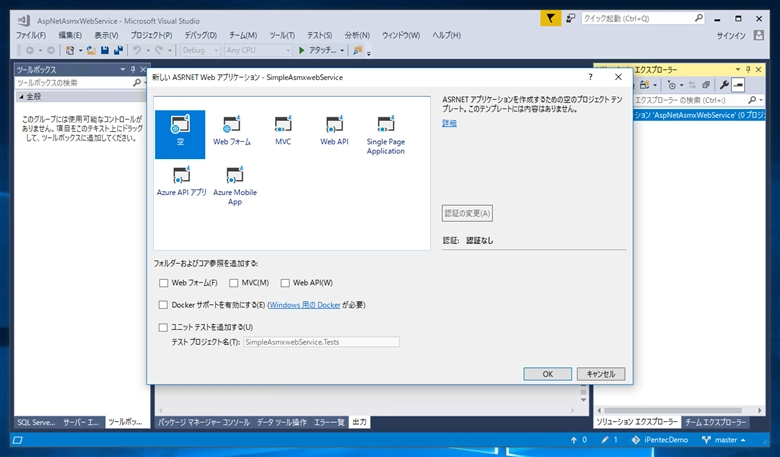Switch to the SQL Server tab
Viewport: 780px width, 457px height.
(36, 422)
